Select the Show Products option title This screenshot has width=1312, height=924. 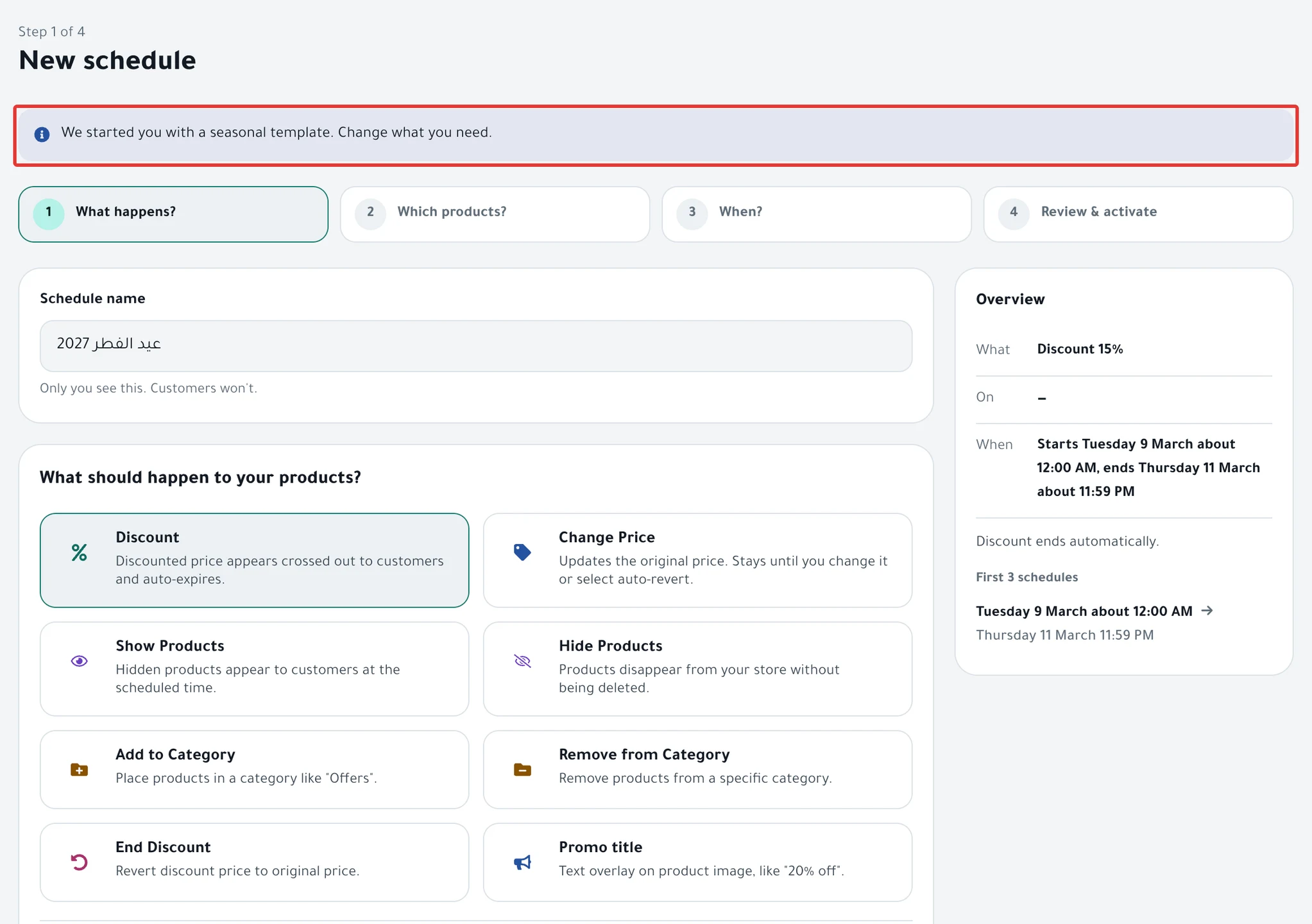click(169, 646)
